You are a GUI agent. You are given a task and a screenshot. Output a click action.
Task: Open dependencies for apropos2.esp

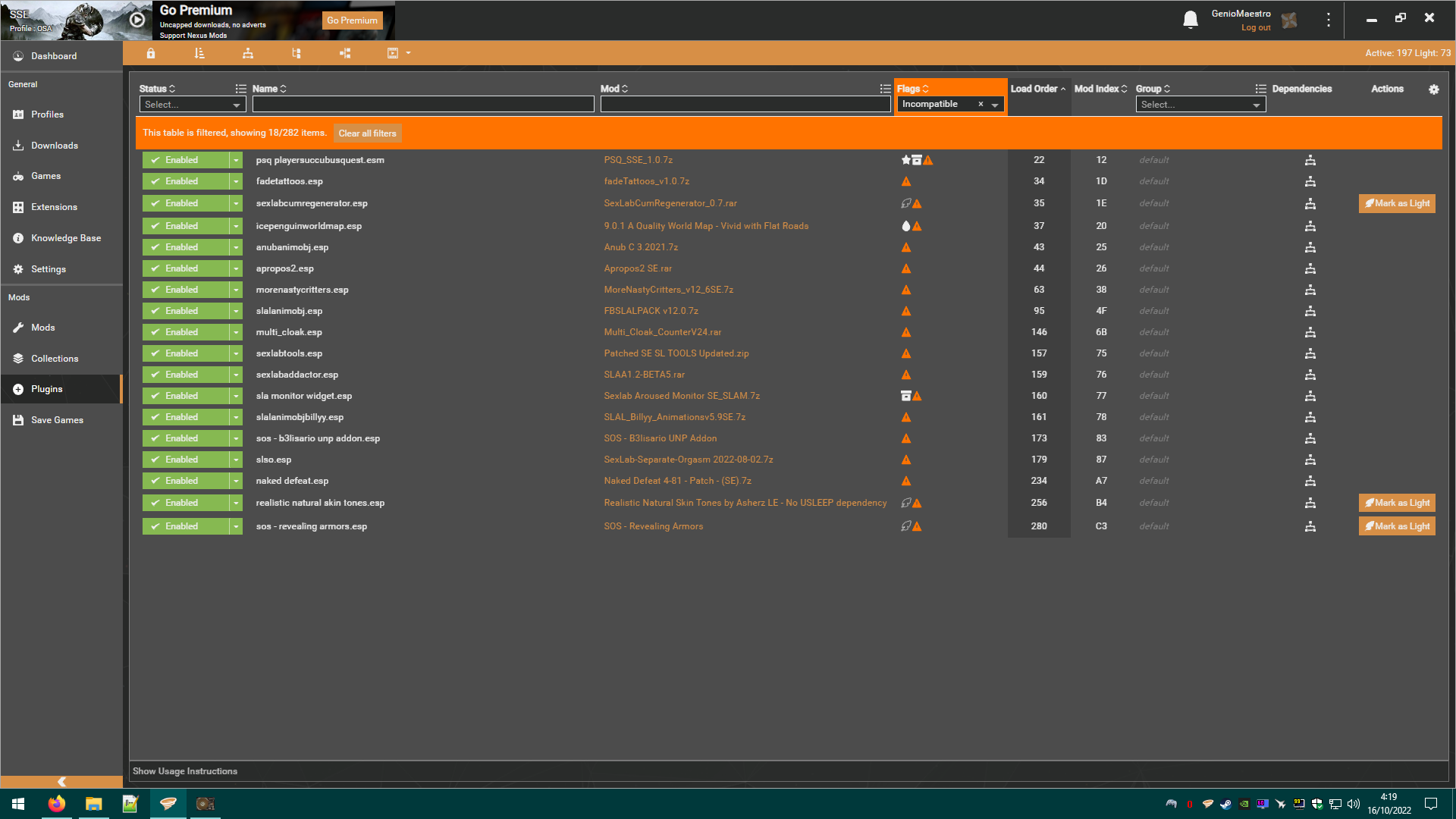point(1310,268)
